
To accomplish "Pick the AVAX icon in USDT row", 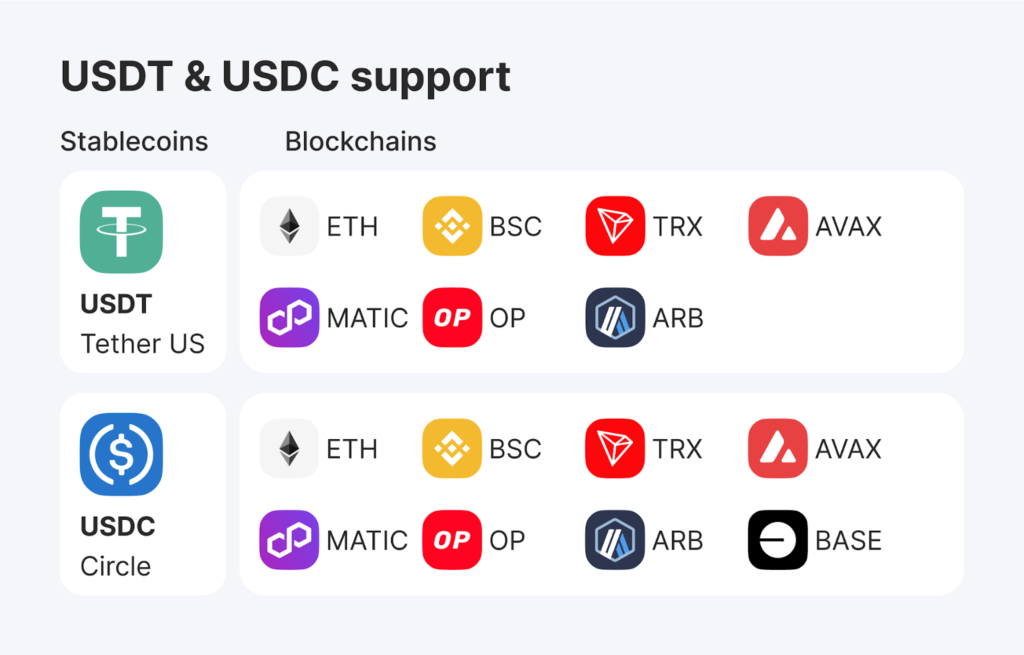I will [778, 226].
